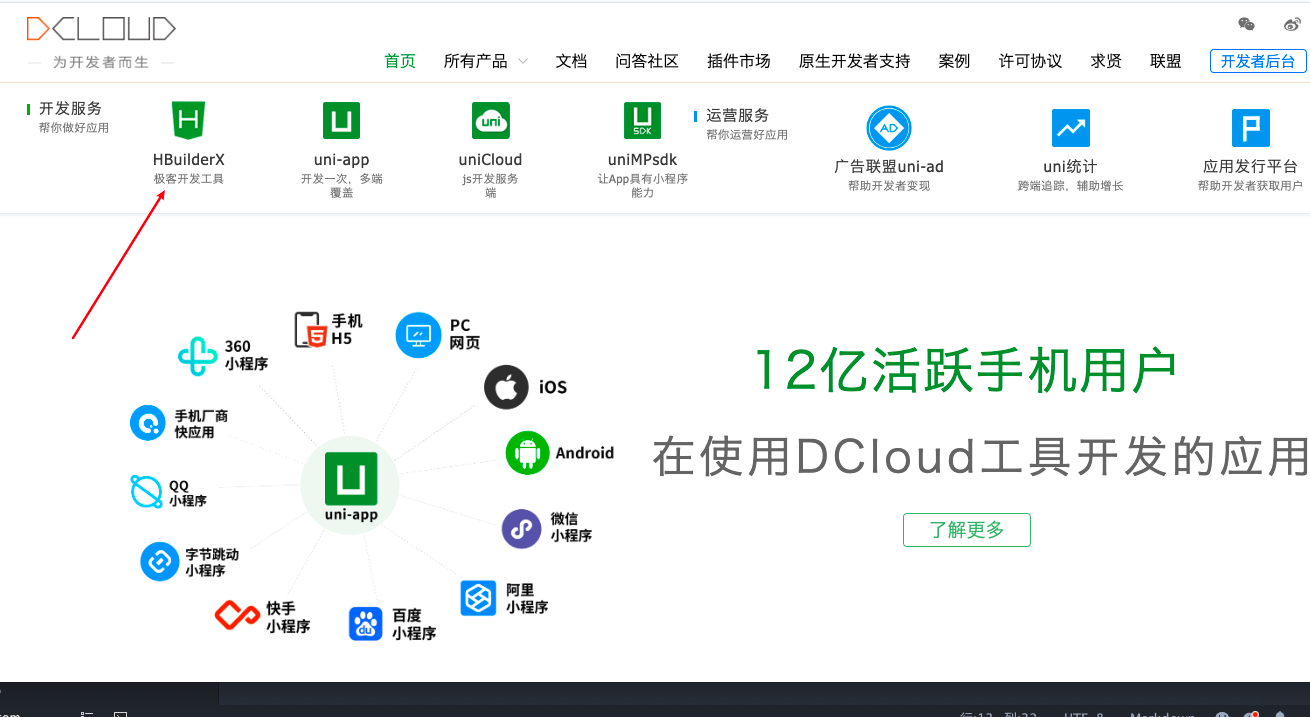Click the 为开发者而生 slogan
This screenshot has width=1310, height=717.
click(101, 62)
